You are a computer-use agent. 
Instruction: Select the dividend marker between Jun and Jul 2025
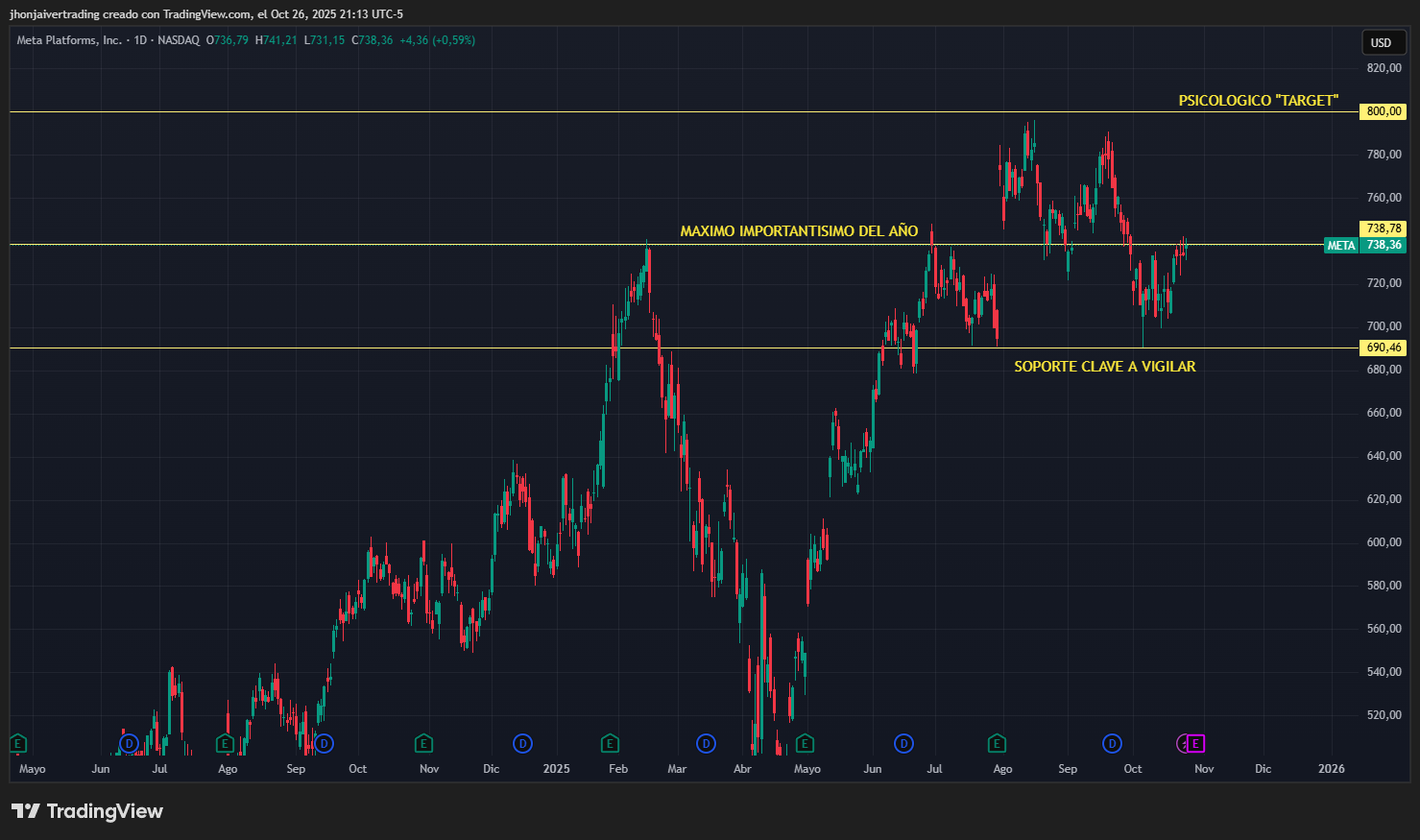click(903, 743)
